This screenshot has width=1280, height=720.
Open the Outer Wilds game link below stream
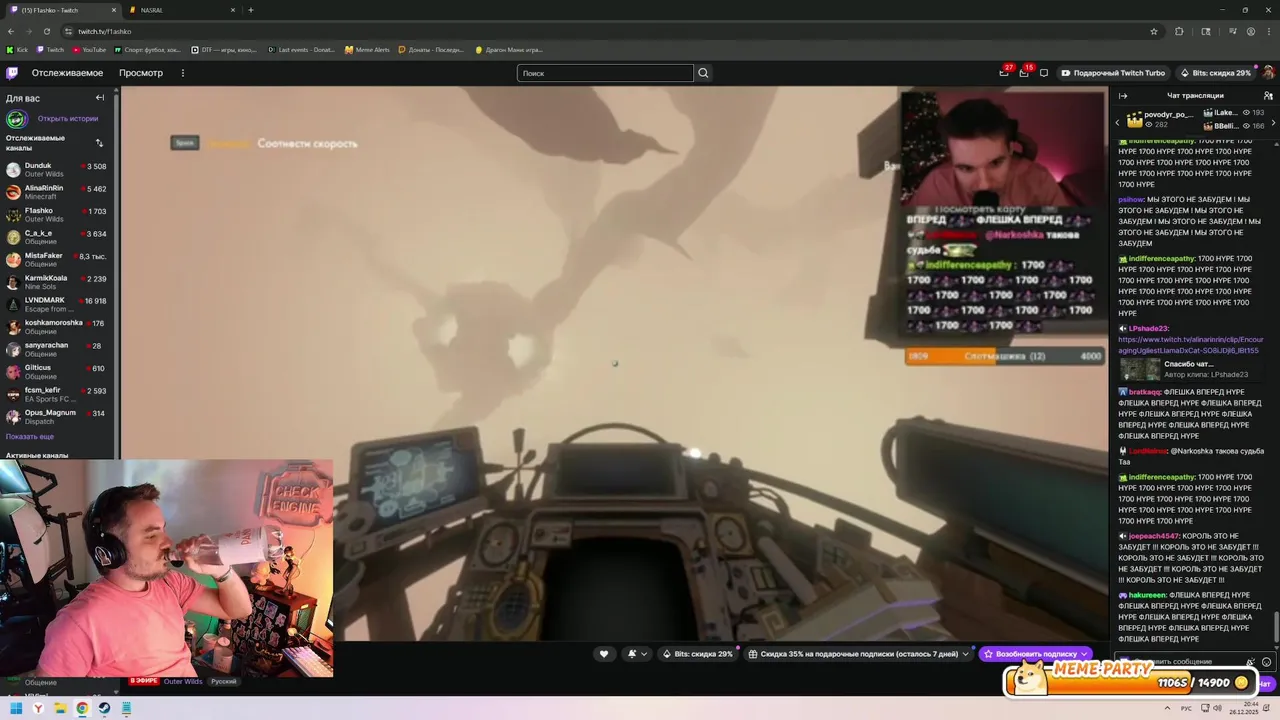(182, 681)
